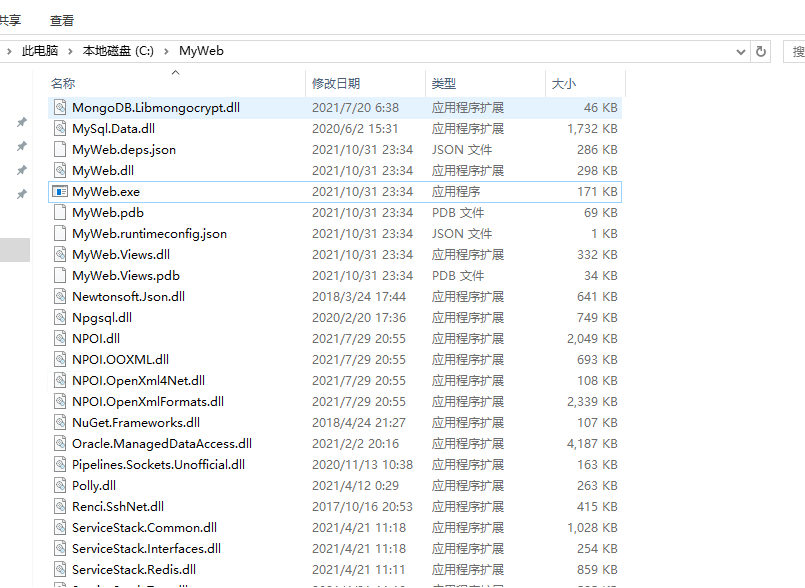This screenshot has height=588, width=805.
Task: Click the Polly.dll file icon
Action: click(x=60, y=486)
